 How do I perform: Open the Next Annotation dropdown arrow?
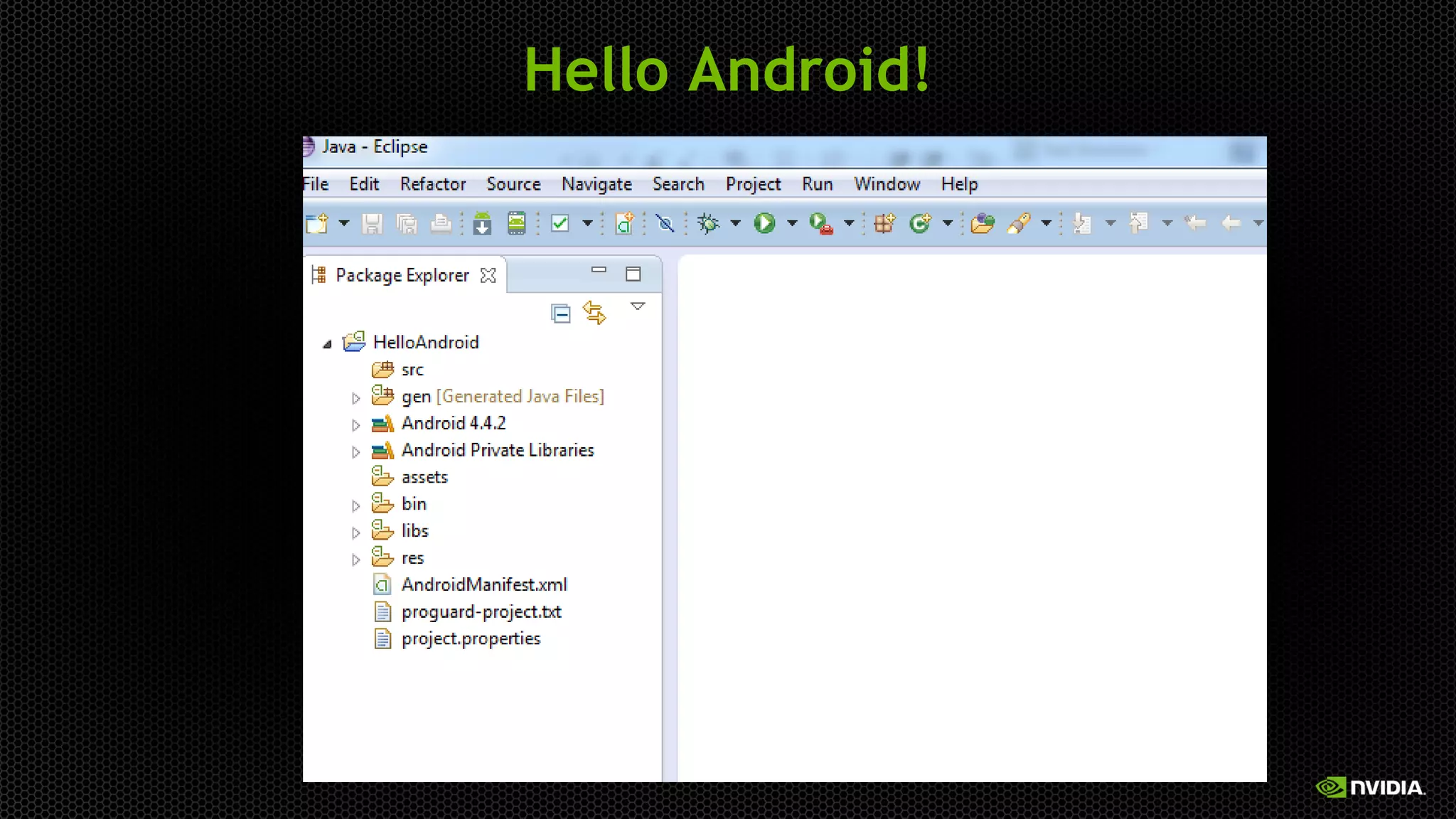(x=1110, y=223)
